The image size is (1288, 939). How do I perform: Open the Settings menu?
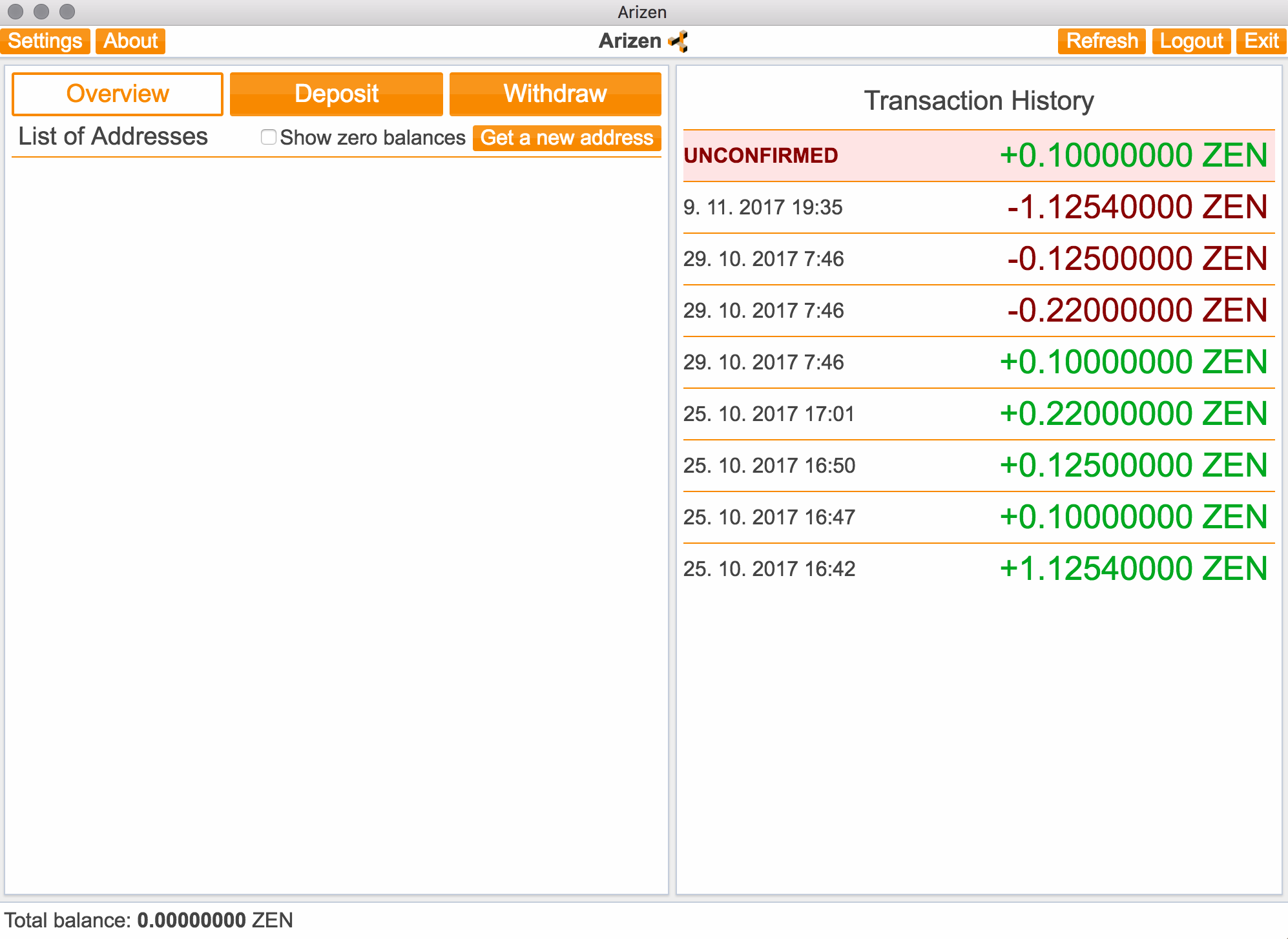tap(45, 41)
